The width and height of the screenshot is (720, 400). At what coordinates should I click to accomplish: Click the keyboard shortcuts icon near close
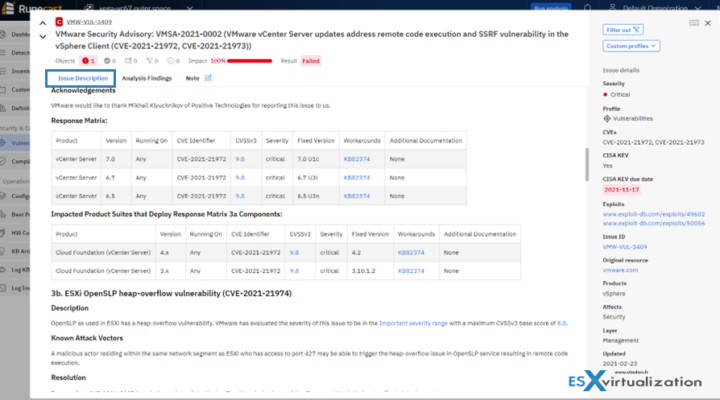(694, 23)
